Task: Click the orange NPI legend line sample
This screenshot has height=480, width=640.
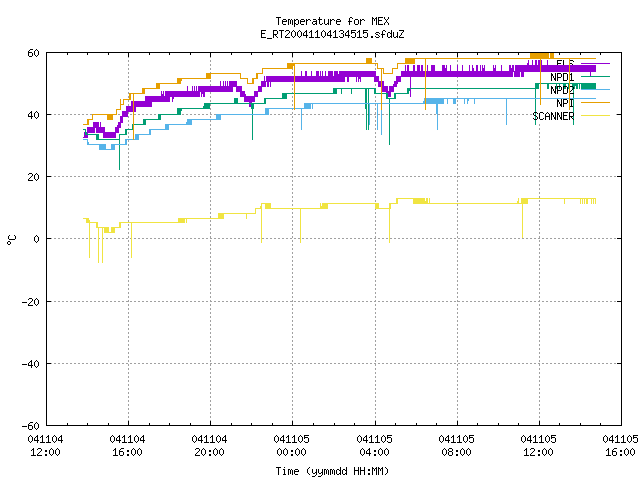Action: pyautogui.click(x=595, y=102)
